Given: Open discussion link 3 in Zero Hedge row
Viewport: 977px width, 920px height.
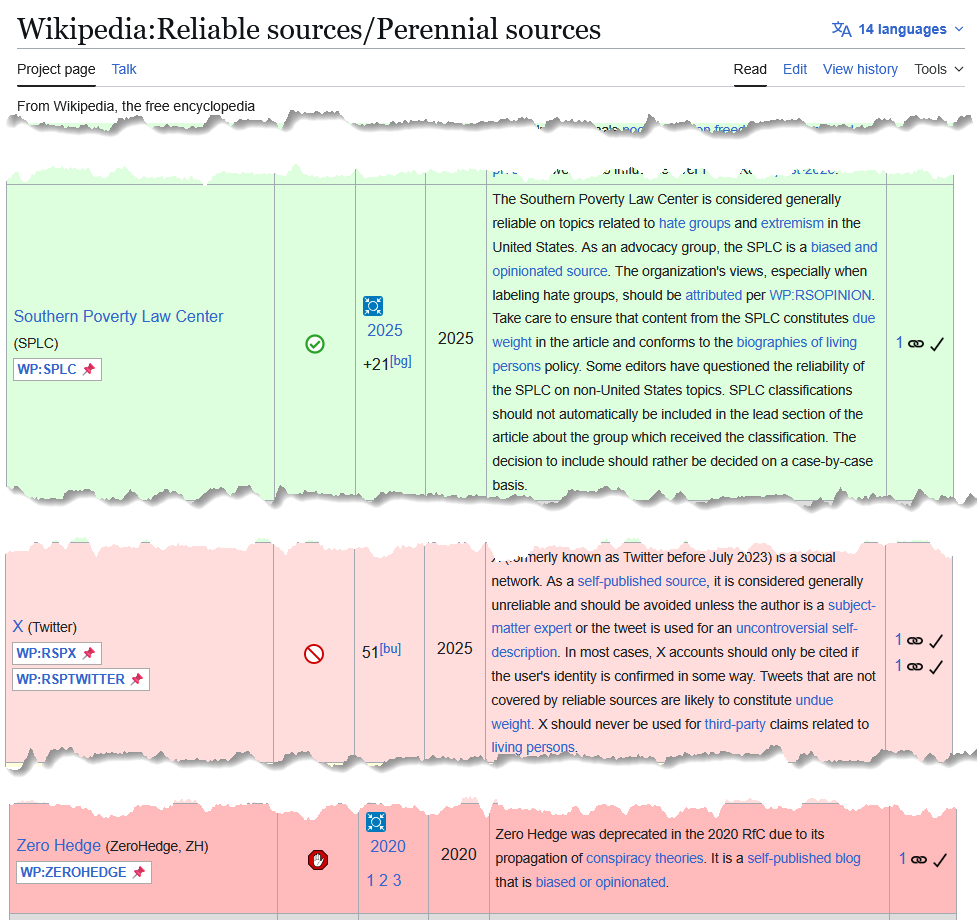Looking at the screenshot, I should (397, 881).
